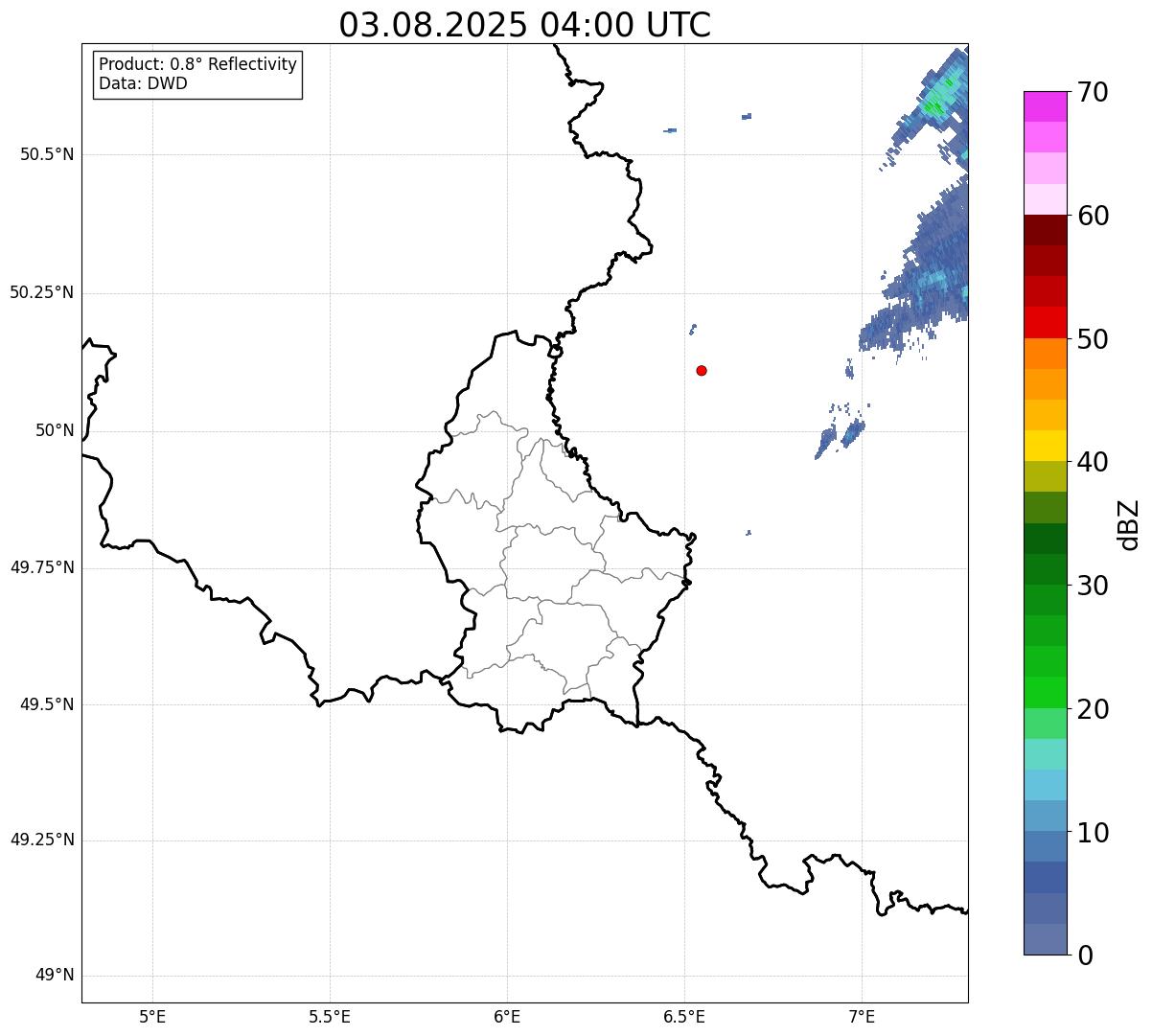Click the red station marker dot
1152x1036 pixels.
702,370
